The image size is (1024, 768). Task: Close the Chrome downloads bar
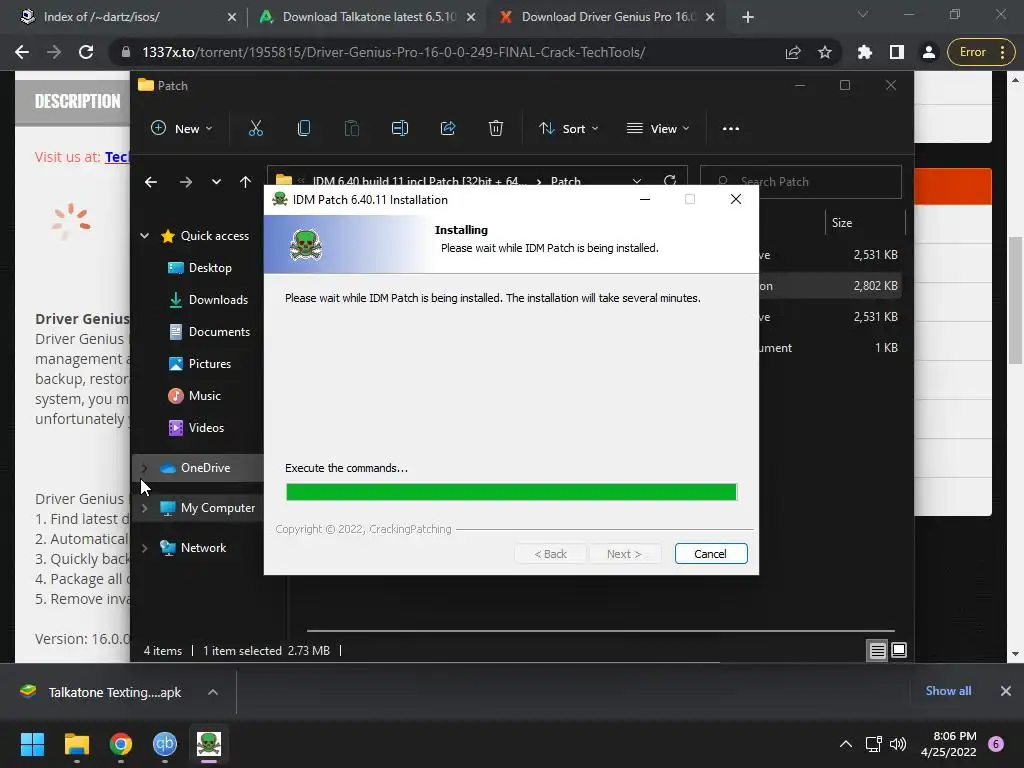tap(1006, 691)
